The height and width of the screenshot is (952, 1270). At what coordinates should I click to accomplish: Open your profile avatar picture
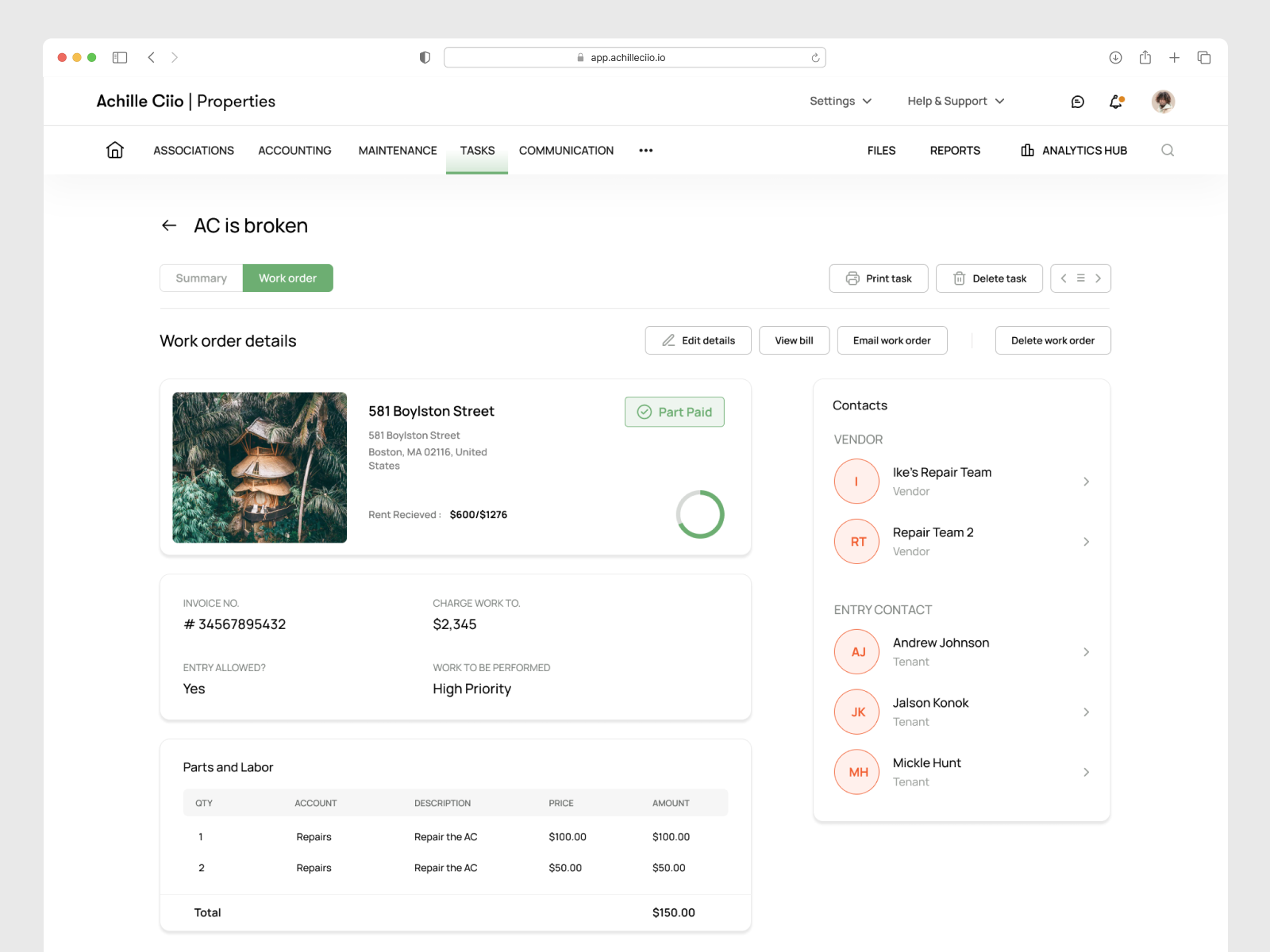[1162, 101]
